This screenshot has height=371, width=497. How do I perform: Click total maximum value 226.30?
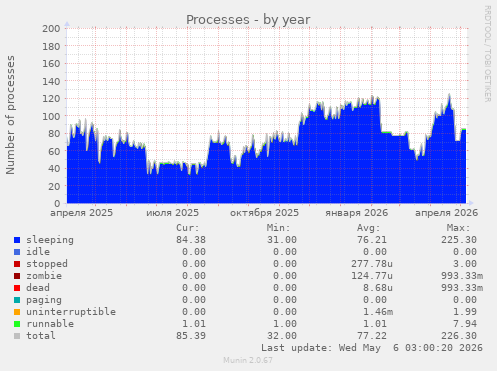coord(459,336)
